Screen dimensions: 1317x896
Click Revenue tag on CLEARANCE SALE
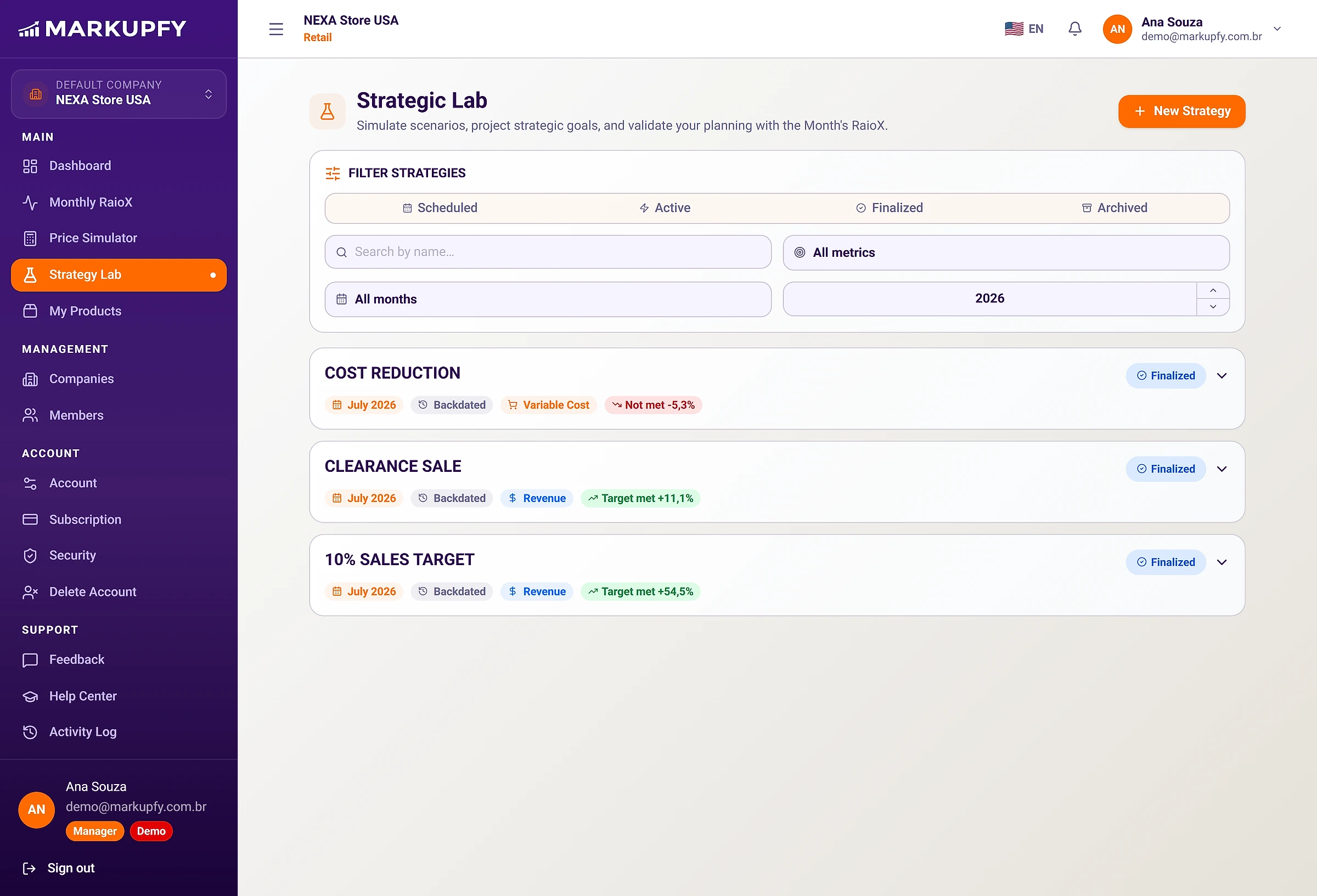[537, 499]
